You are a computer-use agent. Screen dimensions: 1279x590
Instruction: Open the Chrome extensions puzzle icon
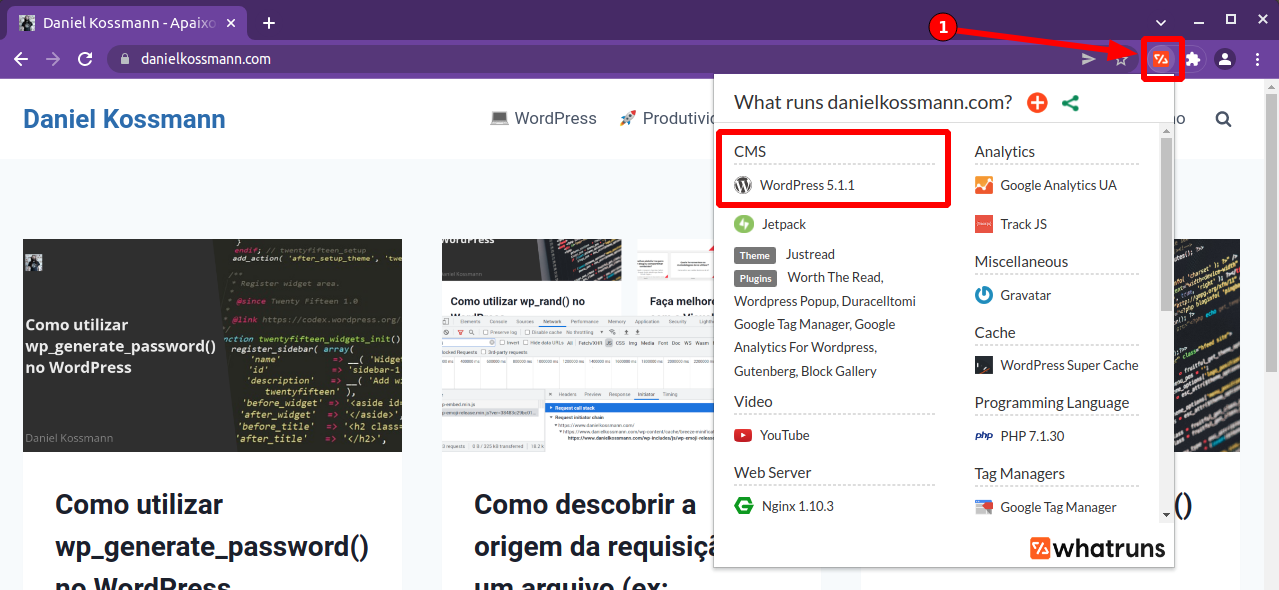[1193, 59]
